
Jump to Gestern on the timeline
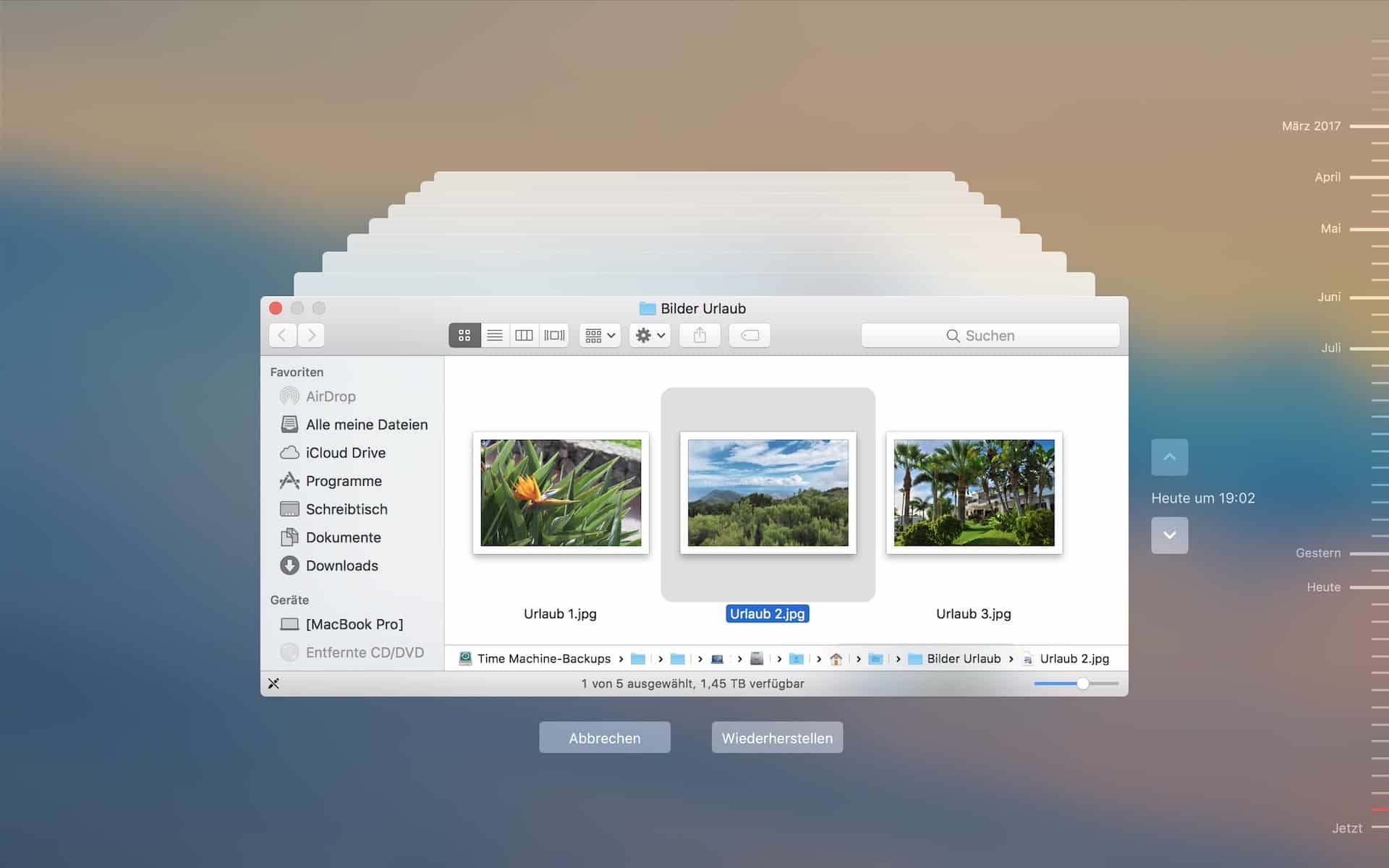point(1318,553)
